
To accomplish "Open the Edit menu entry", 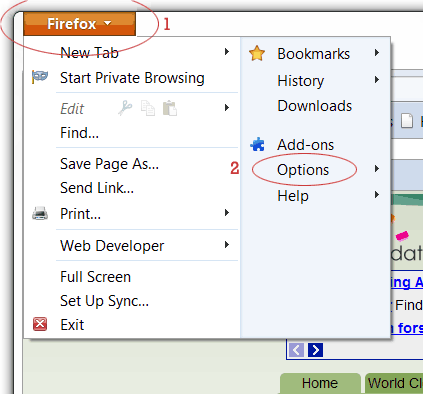I will [72, 109].
